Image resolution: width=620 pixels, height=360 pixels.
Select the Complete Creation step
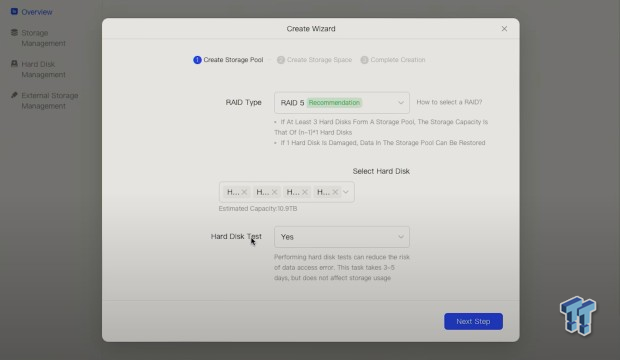click(x=393, y=60)
